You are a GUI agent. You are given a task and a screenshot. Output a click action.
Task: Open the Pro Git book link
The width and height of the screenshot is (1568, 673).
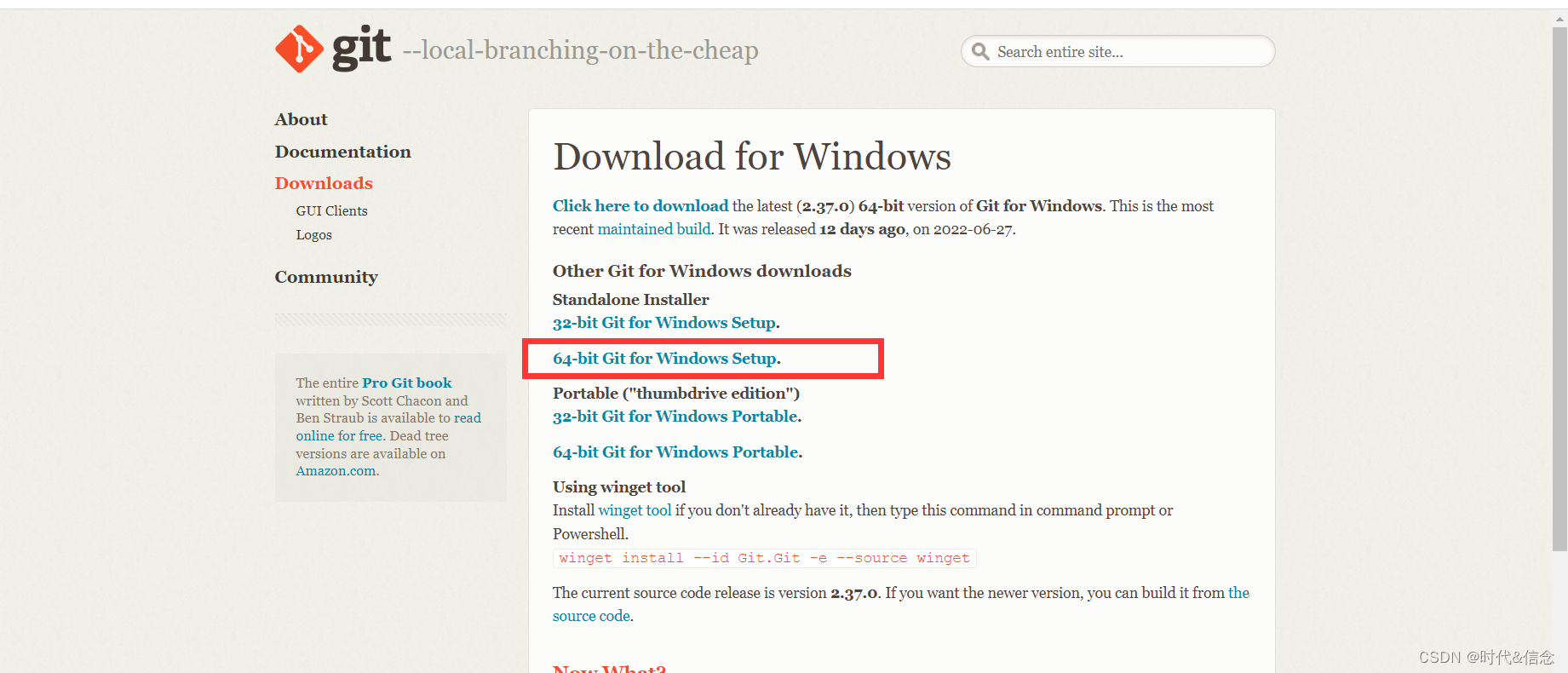406,383
